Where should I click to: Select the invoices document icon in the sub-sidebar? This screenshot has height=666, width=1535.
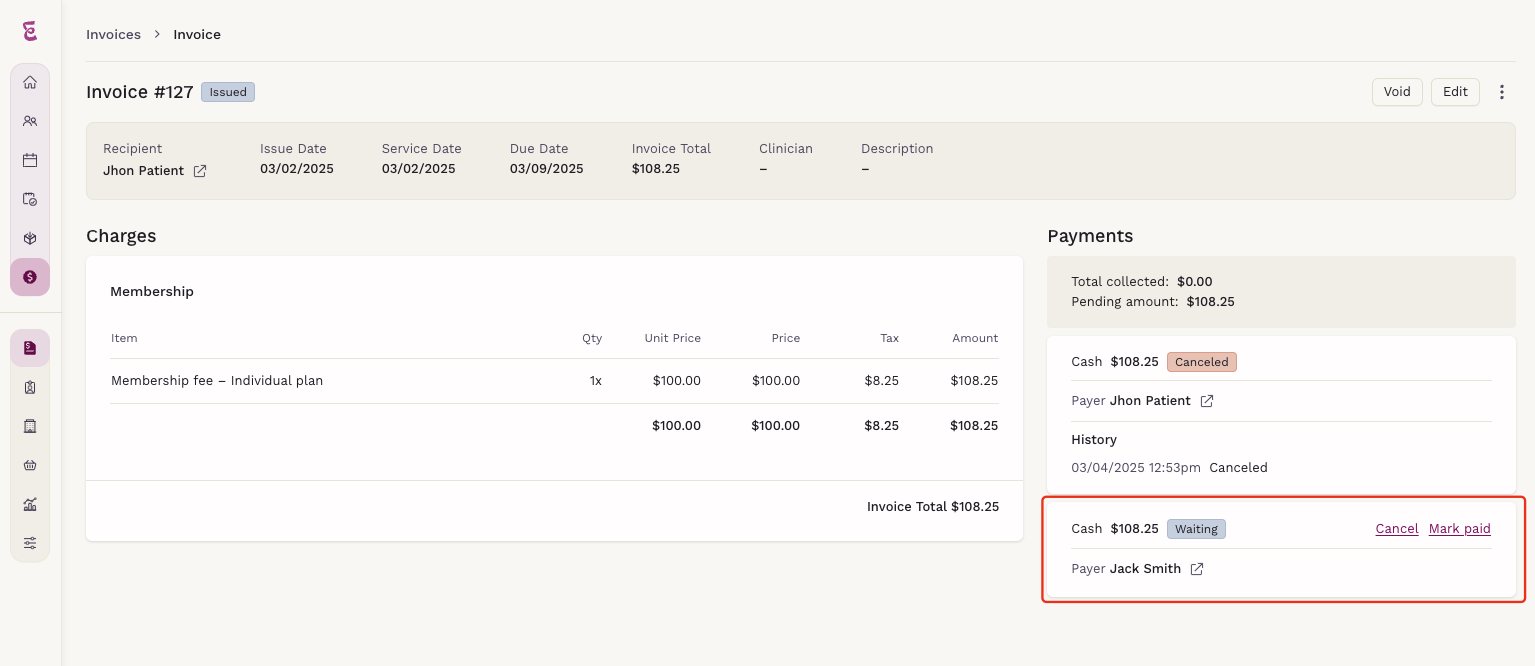click(30, 348)
